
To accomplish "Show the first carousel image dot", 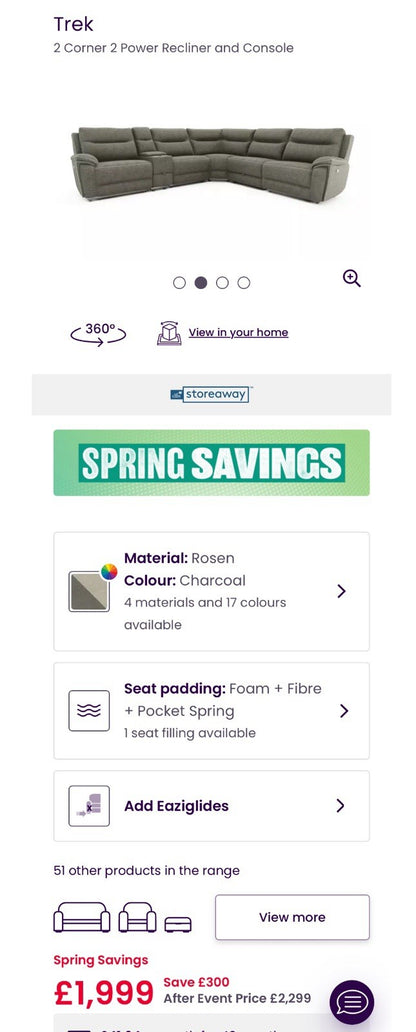I will (x=179, y=283).
